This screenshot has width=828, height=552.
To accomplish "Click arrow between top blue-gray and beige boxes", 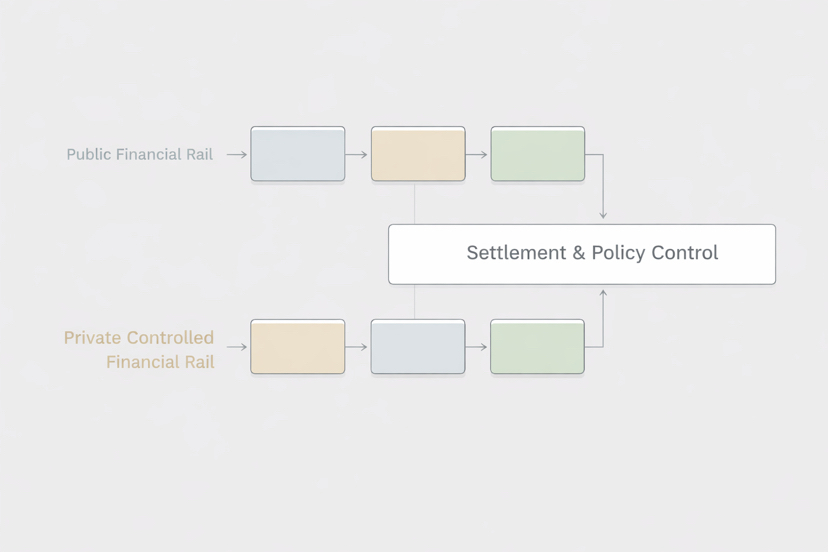I will point(357,155).
